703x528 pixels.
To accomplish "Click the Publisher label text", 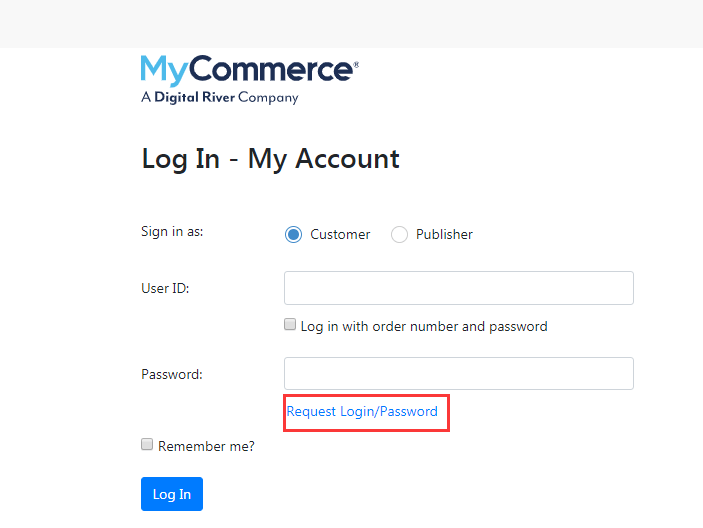I will [x=444, y=234].
